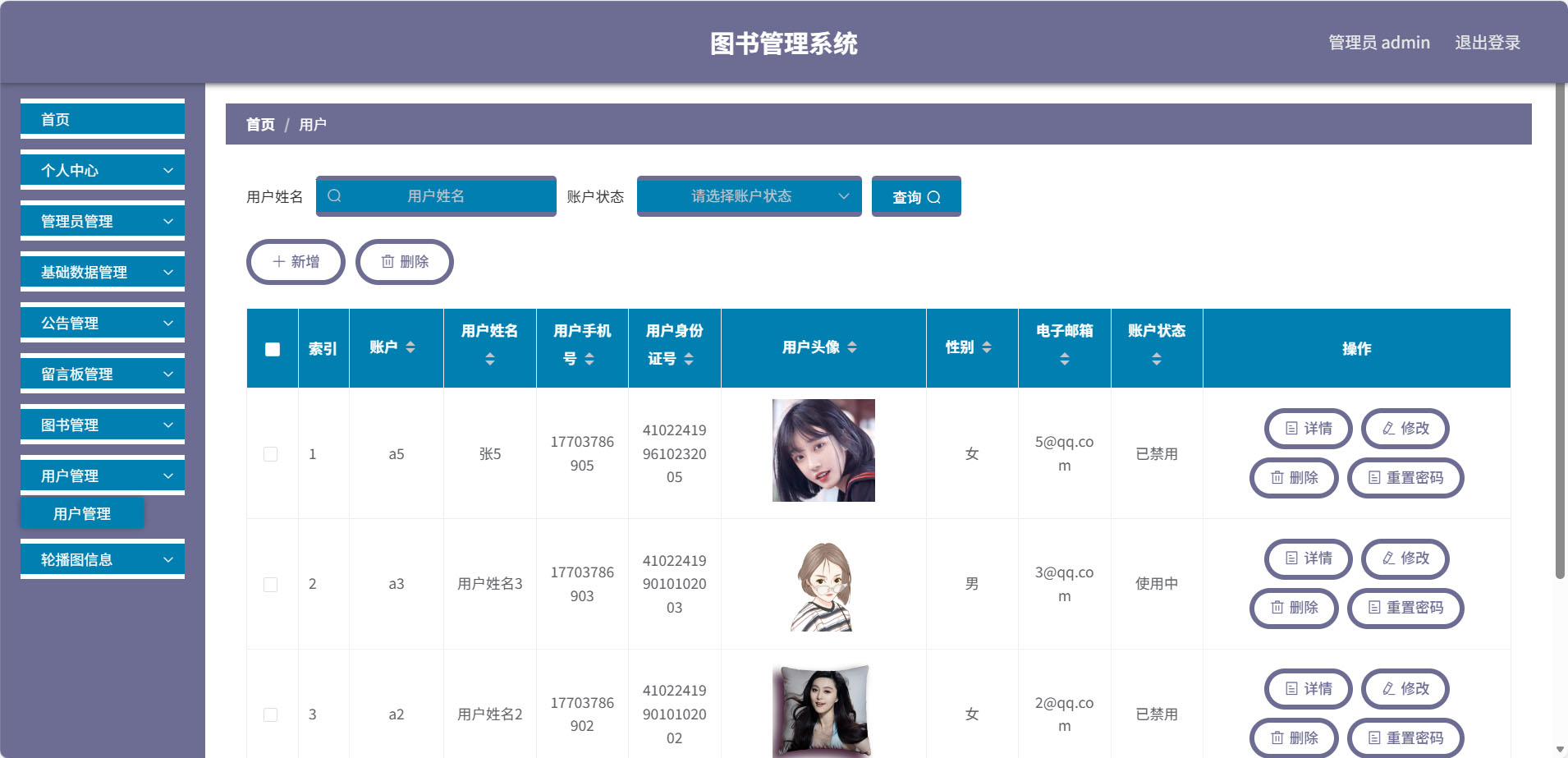Open 详情 for user a3
This screenshot has width=1568, height=758.
1309,558
